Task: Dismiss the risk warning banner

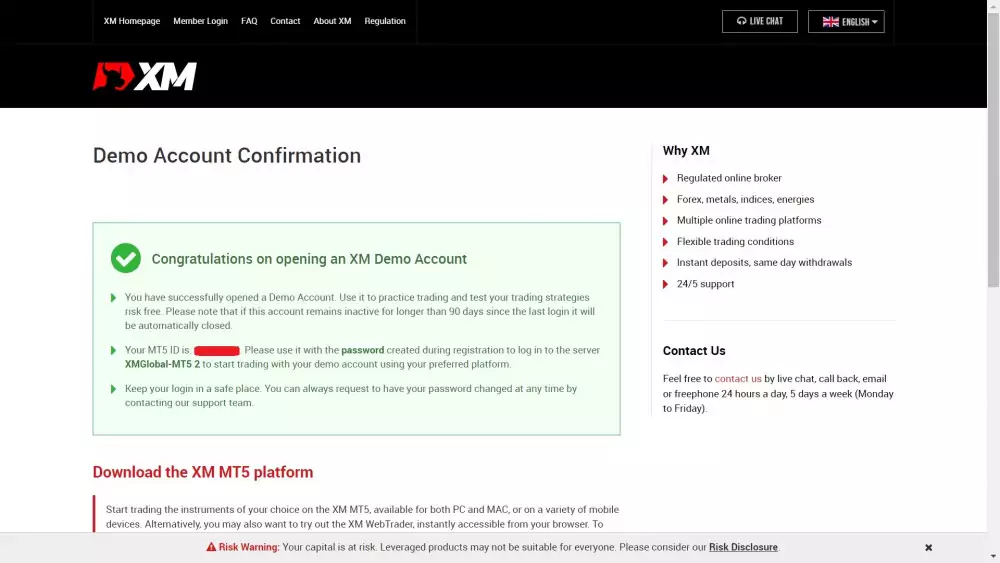Action: pos(929,548)
